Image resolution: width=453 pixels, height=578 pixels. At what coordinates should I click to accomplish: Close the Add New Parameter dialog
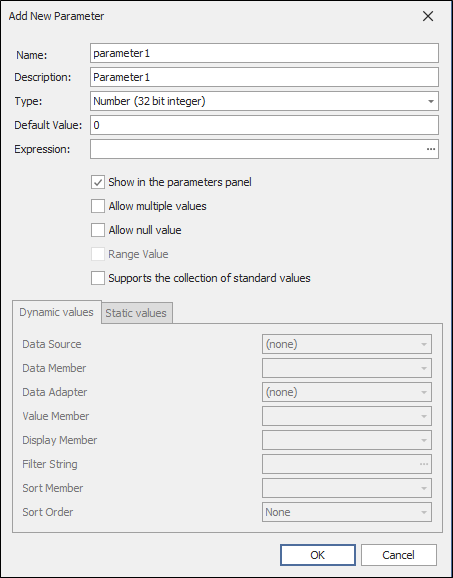click(428, 16)
